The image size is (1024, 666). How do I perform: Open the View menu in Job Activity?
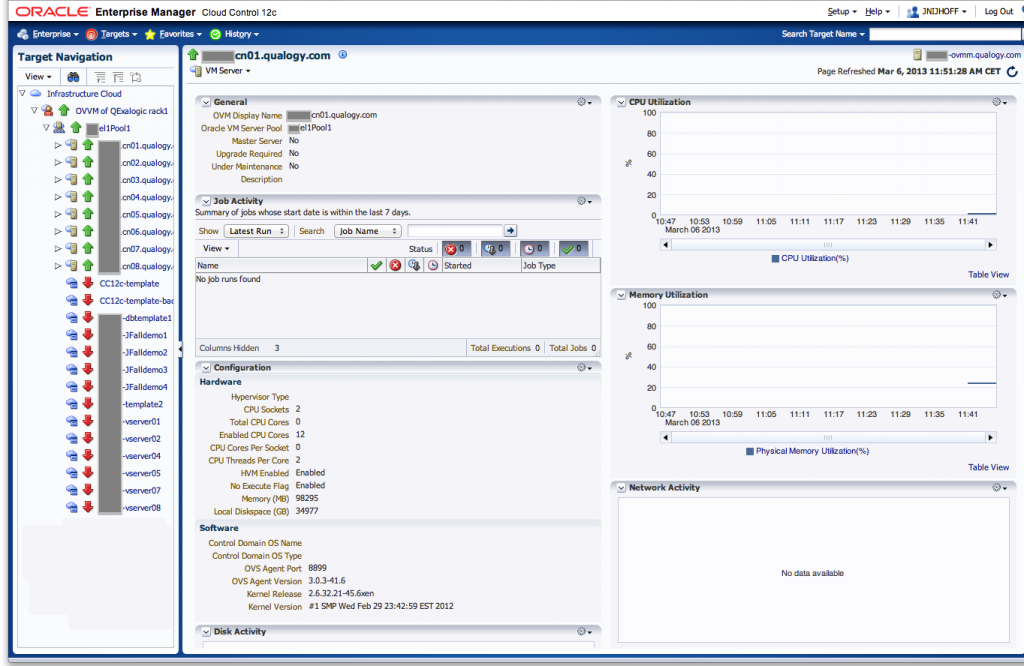[216, 248]
